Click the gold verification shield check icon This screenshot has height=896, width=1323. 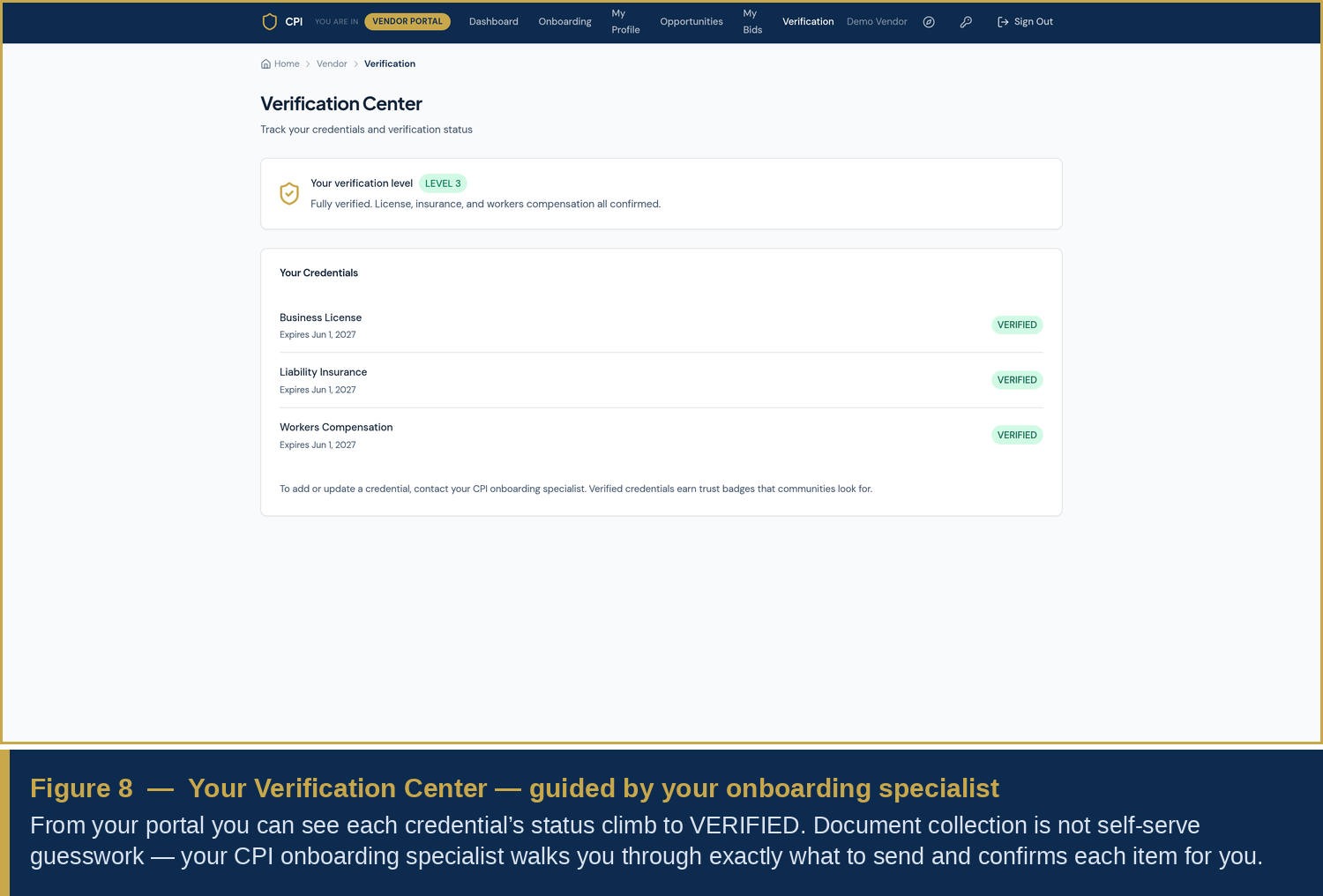point(289,194)
